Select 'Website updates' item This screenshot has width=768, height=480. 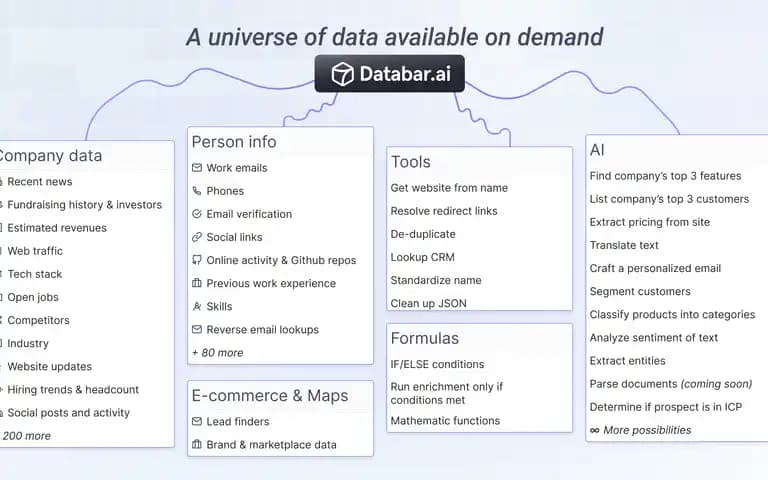click(49, 366)
